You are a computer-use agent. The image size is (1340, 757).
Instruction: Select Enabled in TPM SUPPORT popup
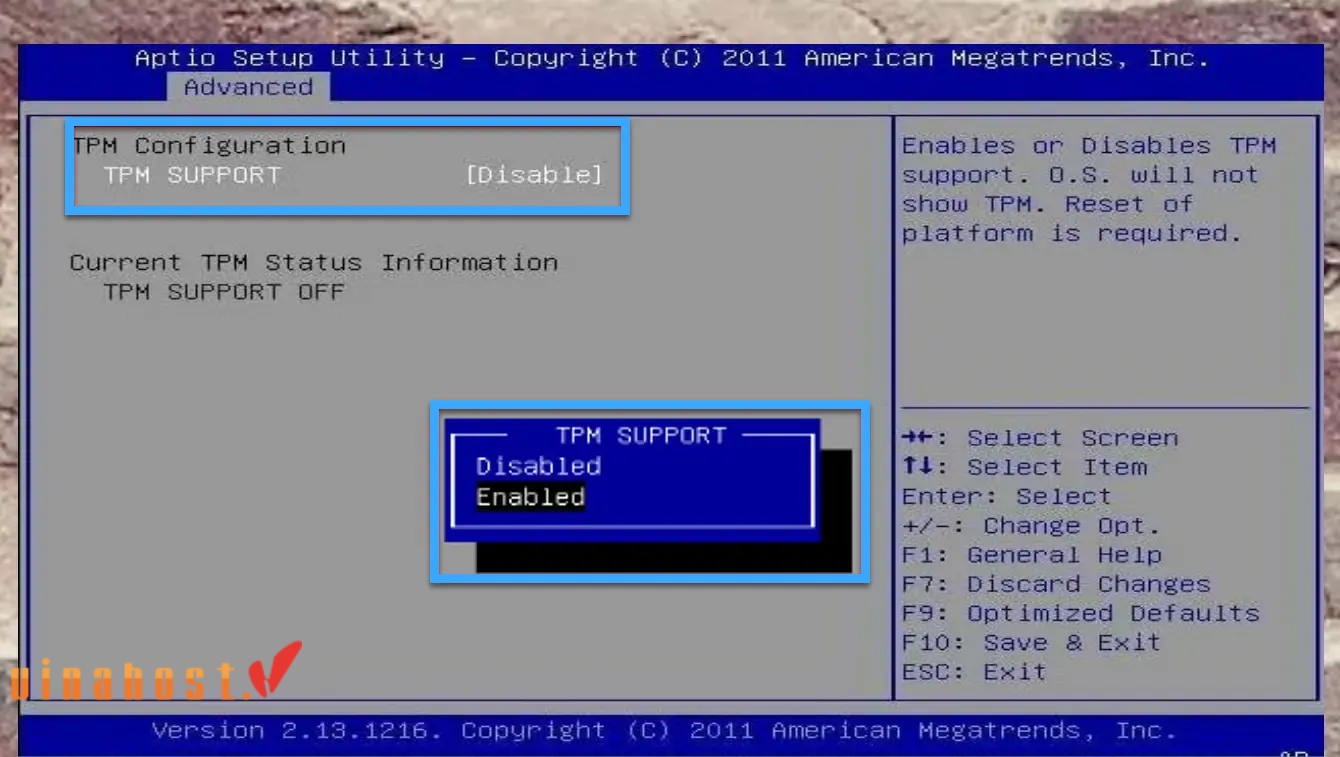[529, 496]
